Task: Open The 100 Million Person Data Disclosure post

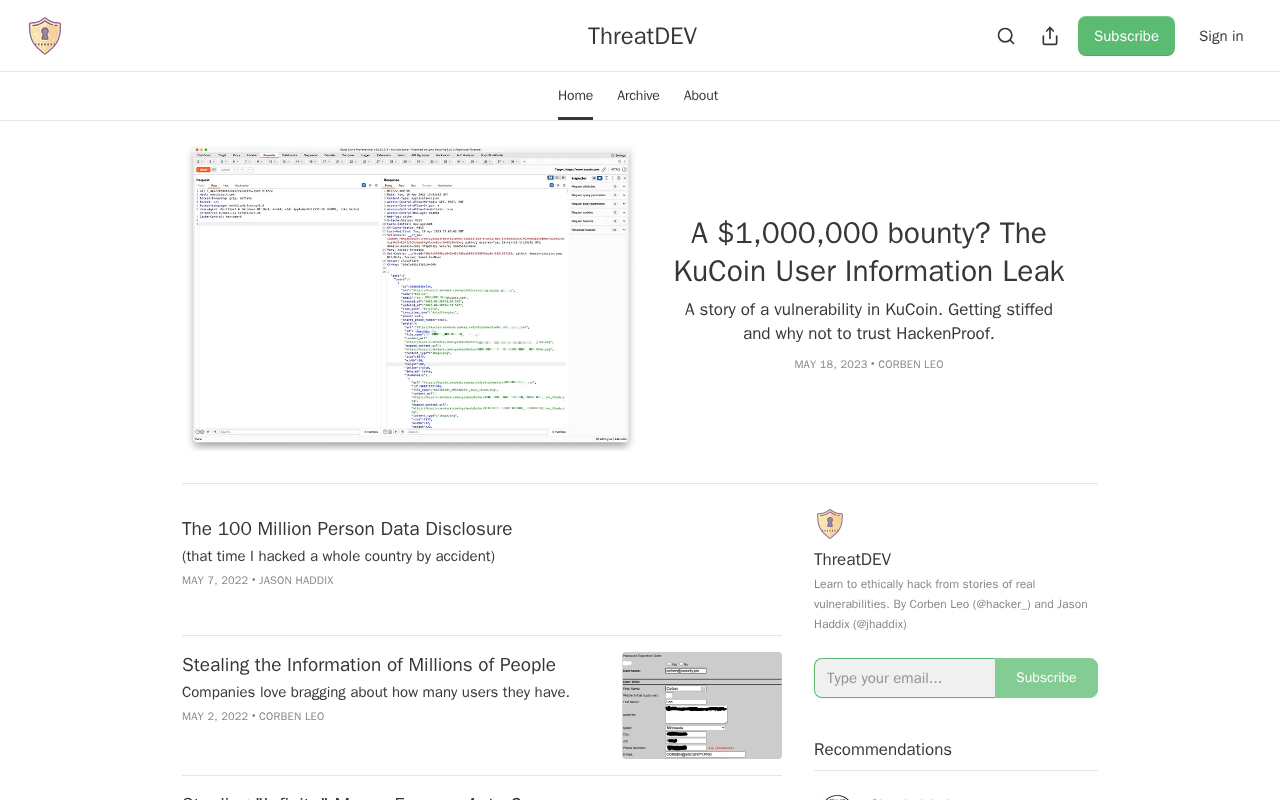Action: (347, 529)
